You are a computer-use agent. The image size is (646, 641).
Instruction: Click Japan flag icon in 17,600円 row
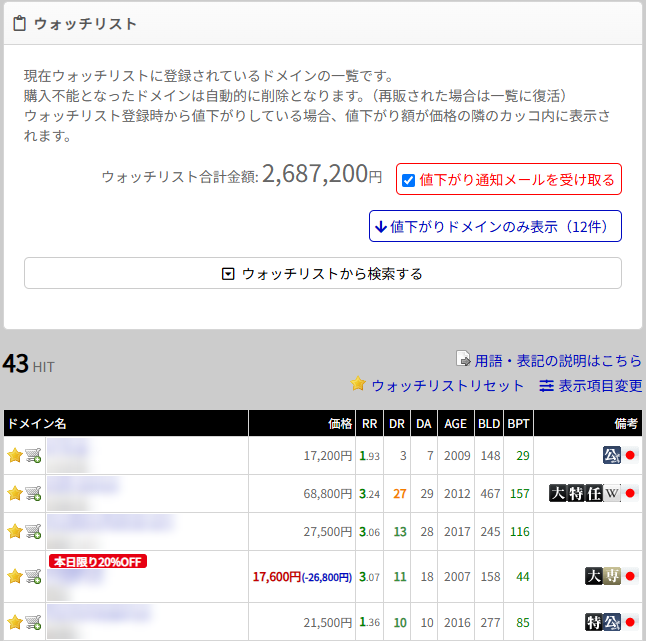pyautogui.click(x=630, y=576)
